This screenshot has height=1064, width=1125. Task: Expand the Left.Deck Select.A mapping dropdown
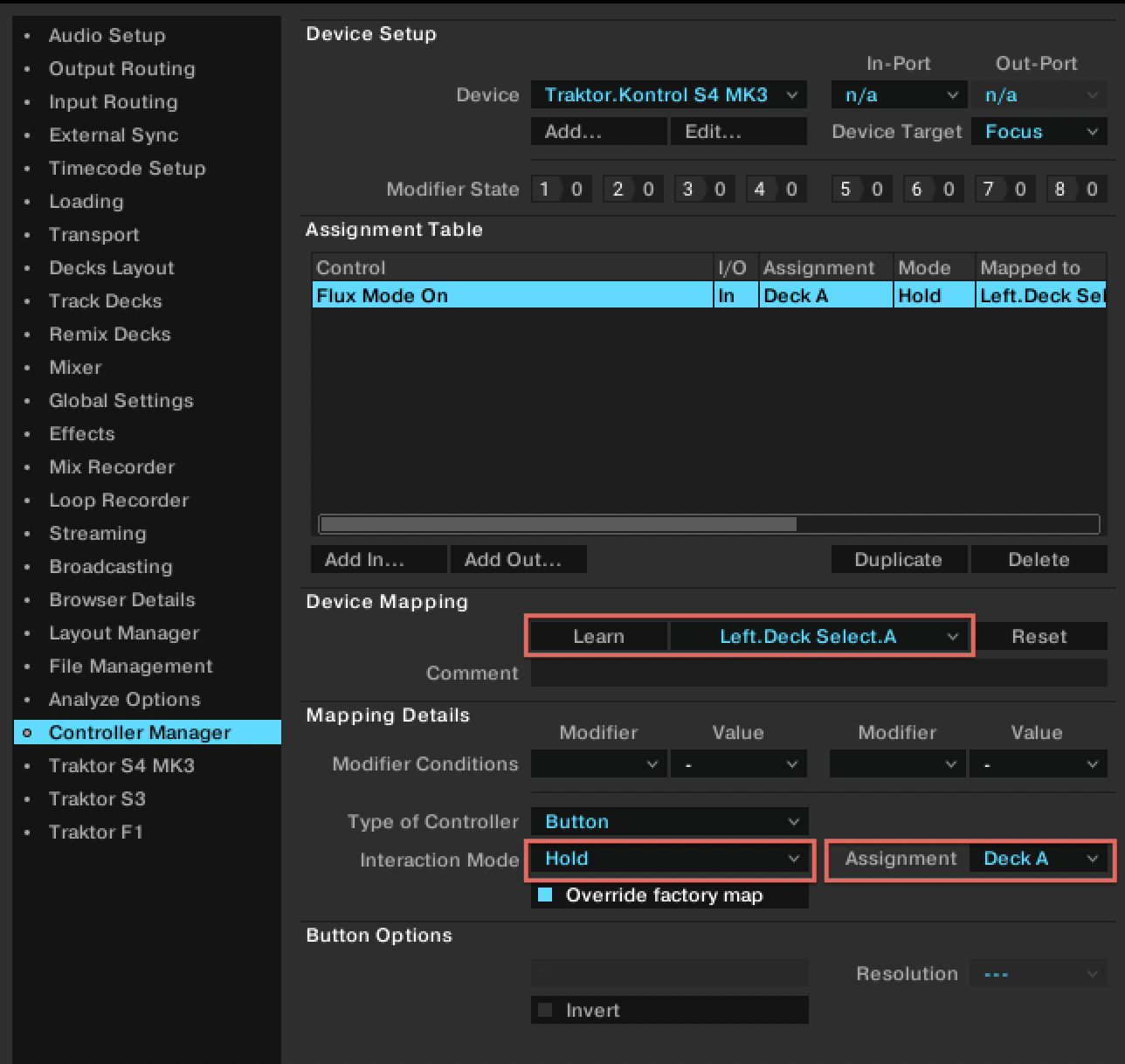coord(821,637)
